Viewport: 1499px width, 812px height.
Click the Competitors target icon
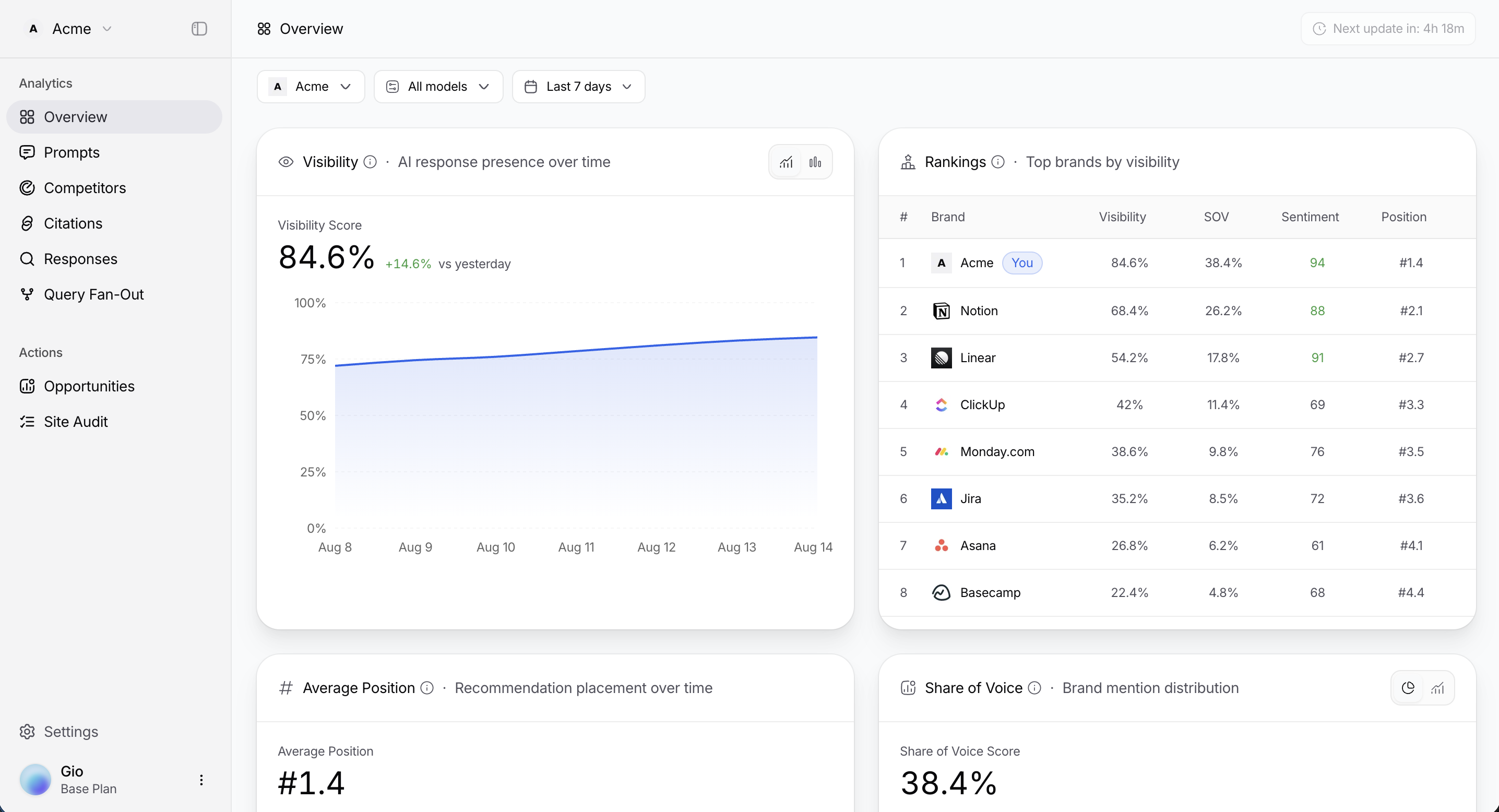[27, 188]
